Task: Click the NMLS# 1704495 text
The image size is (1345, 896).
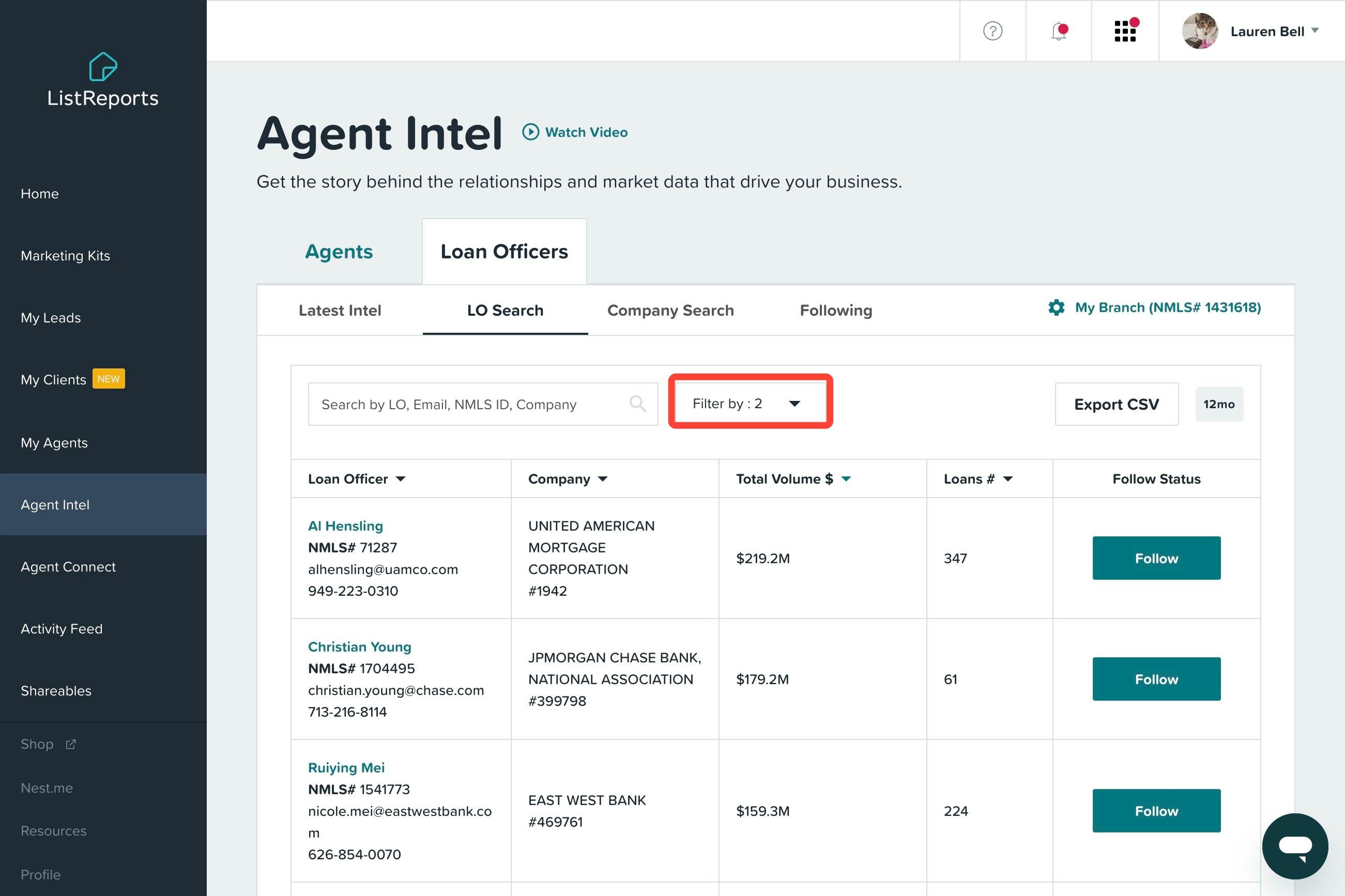Action: click(361, 669)
